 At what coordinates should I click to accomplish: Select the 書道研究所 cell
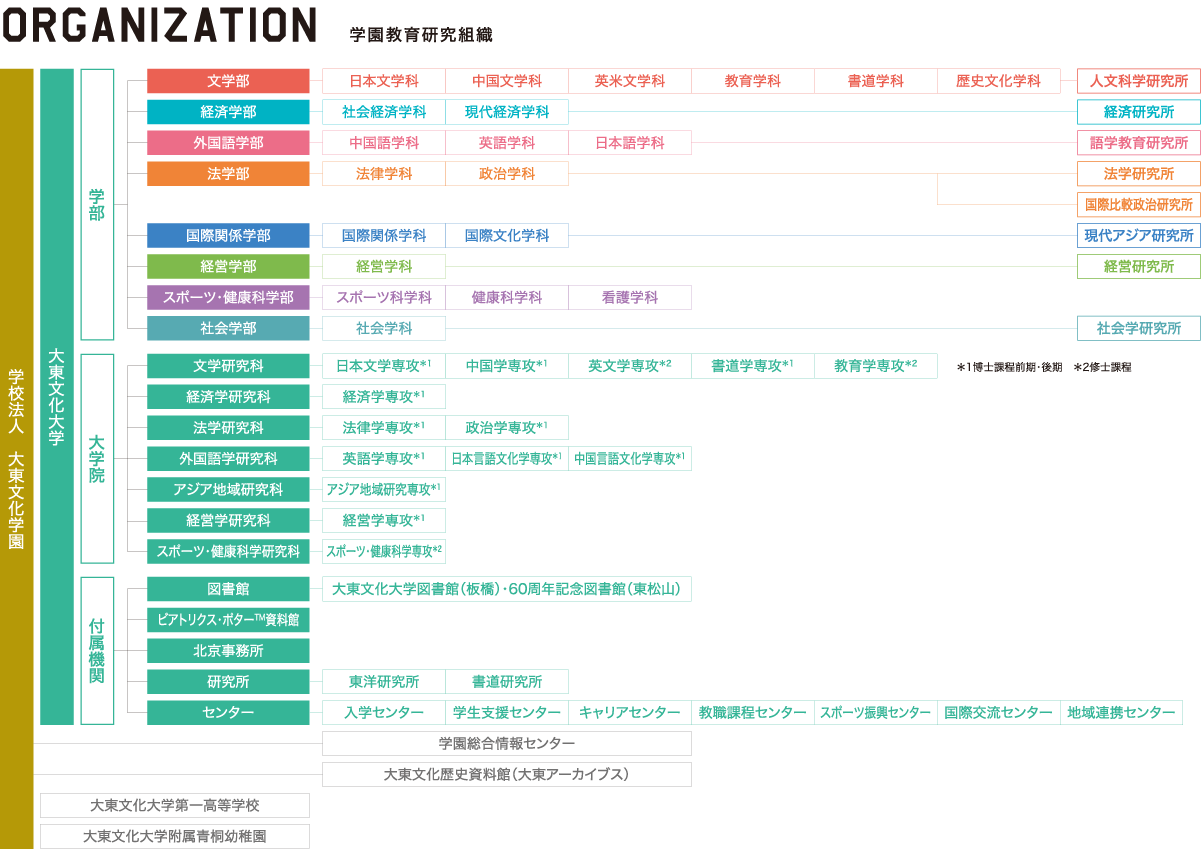click(x=507, y=682)
